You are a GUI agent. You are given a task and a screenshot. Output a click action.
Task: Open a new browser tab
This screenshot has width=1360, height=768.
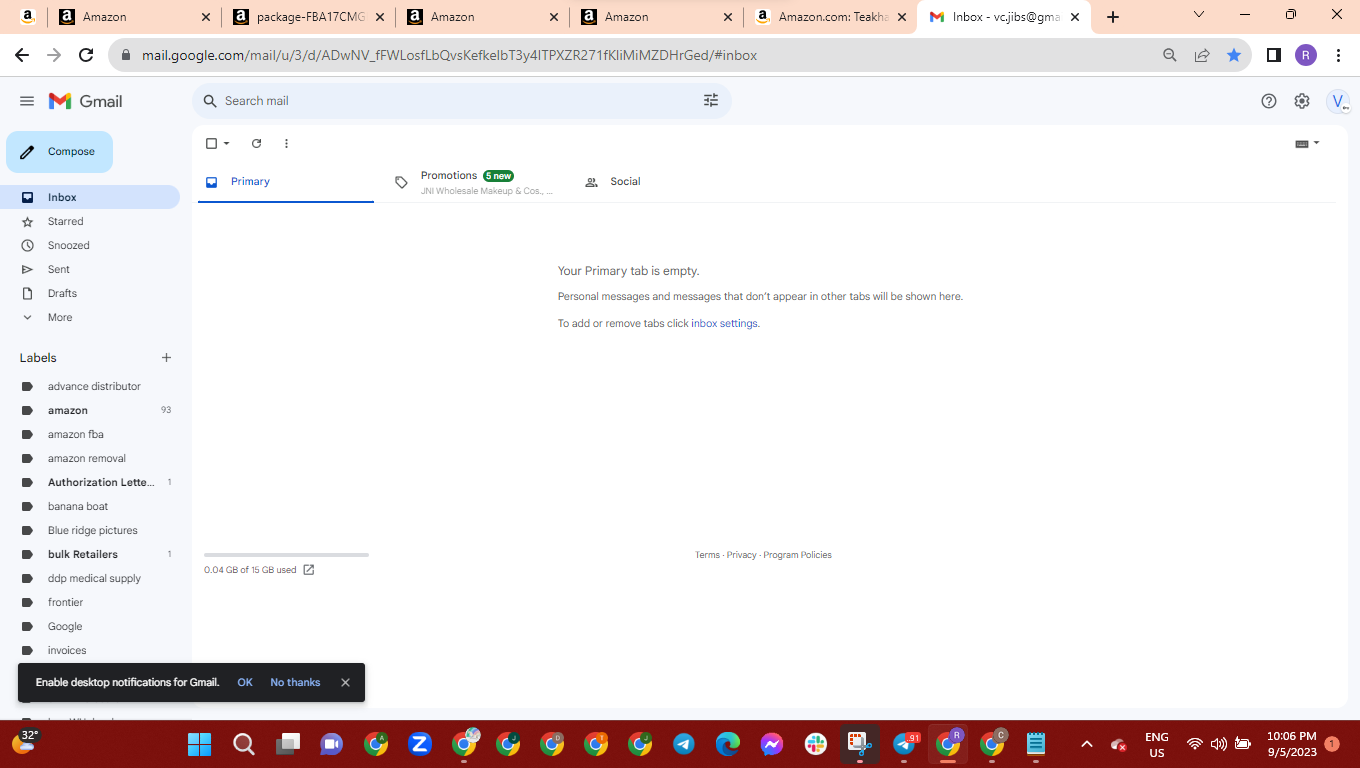tap(1113, 17)
